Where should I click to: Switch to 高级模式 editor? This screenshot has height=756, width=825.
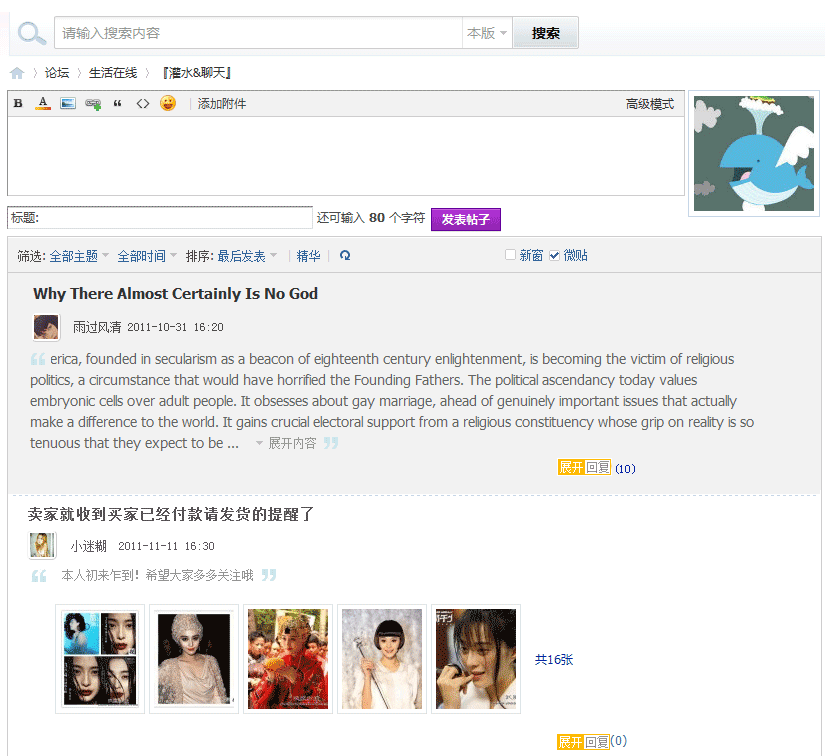coord(650,104)
